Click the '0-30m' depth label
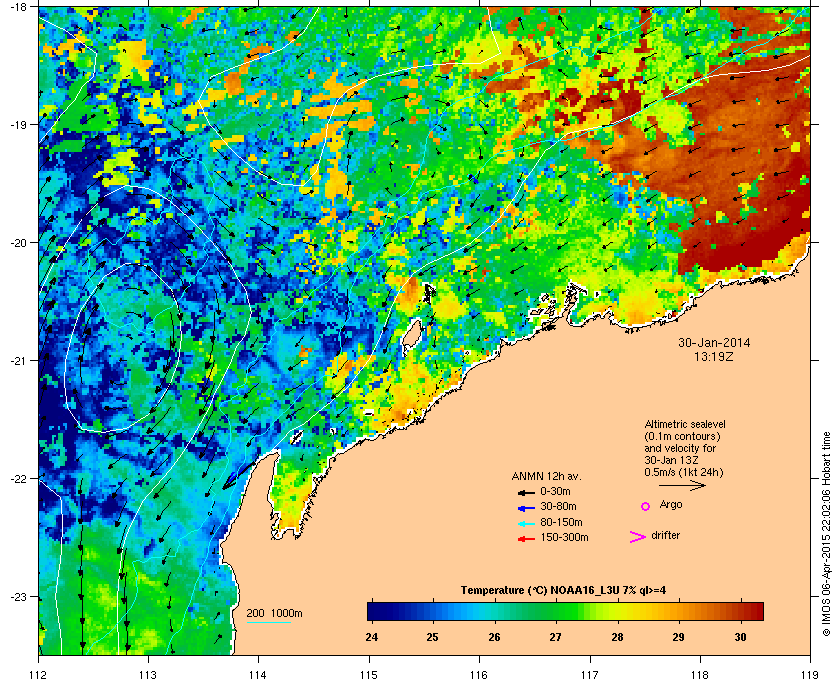Image resolution: width=840 pixels, height=680 pixels. click(x=556, y=491)
